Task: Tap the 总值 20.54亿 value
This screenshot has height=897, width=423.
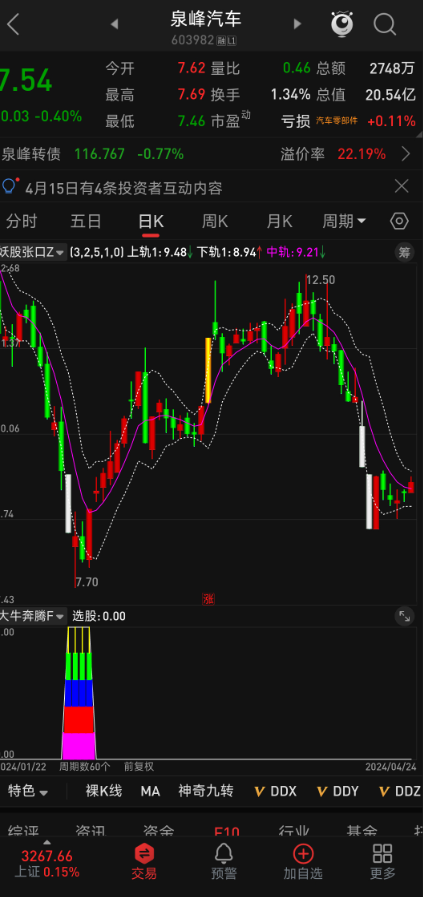Action: (366, 94)
